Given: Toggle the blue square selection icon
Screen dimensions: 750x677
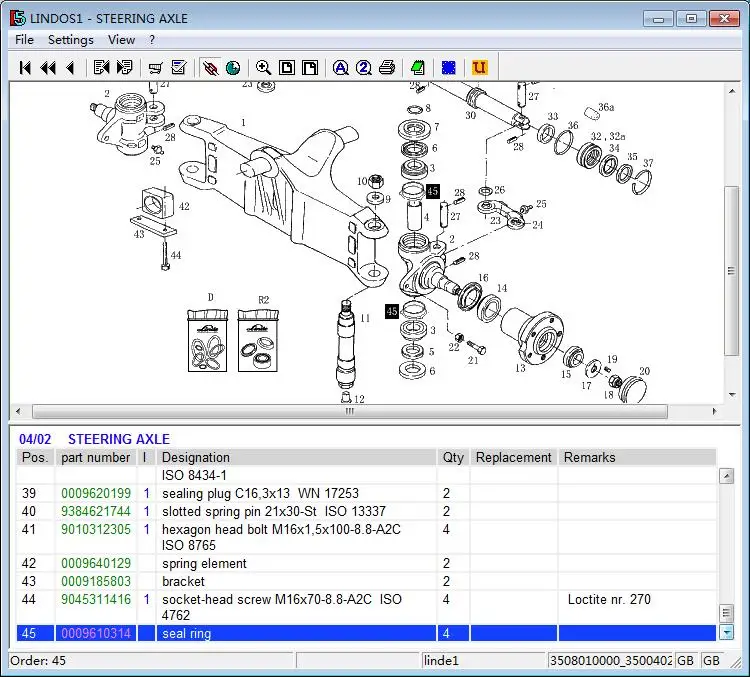Looking at the screenshot, I should click(x=449, y=67).
